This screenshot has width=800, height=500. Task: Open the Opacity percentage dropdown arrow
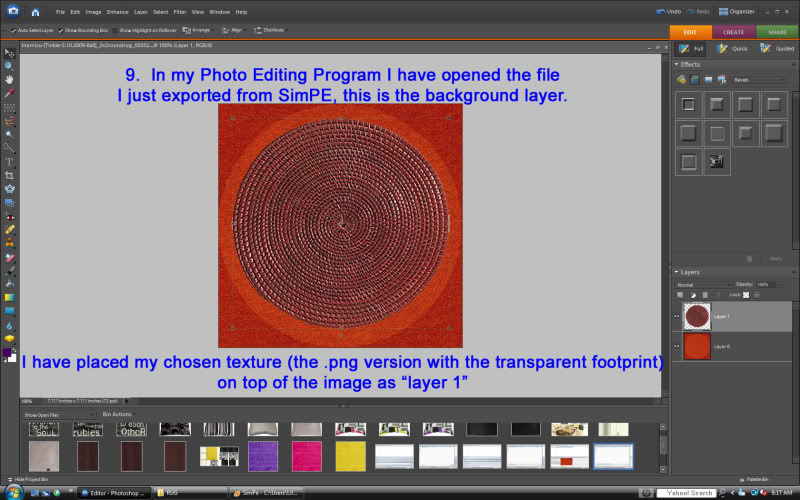[x=780, y=285]
